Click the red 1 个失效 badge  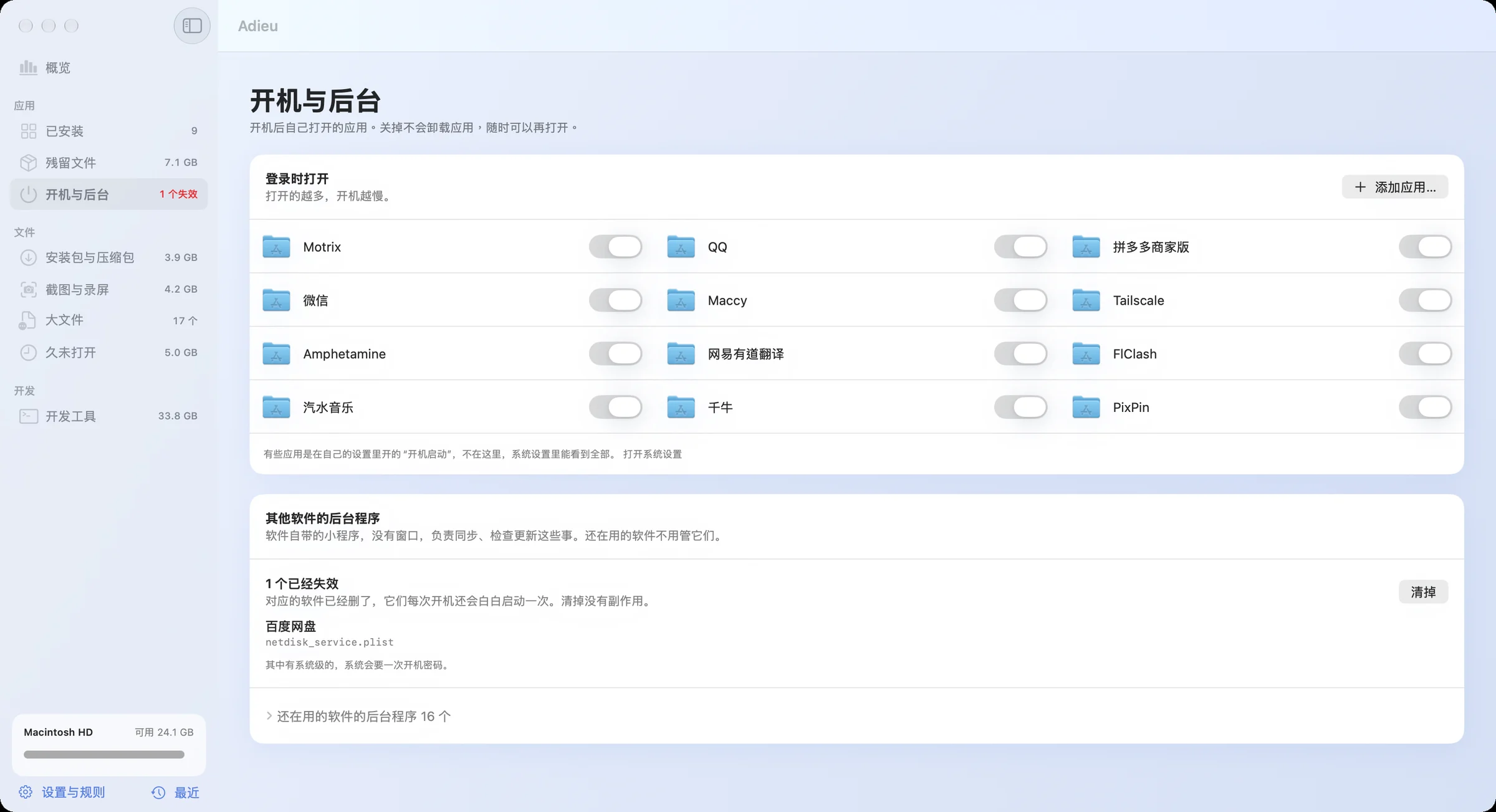(178, 194)
